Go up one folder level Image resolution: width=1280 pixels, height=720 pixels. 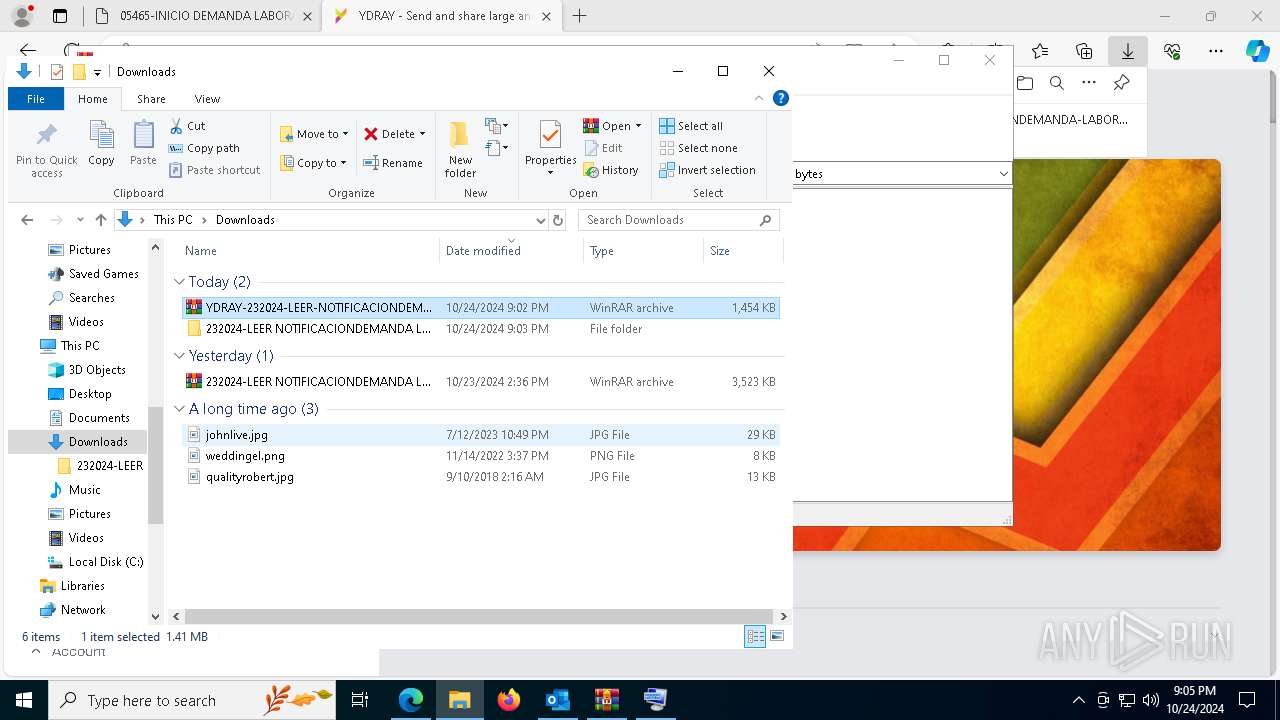(x=100, y=220)
